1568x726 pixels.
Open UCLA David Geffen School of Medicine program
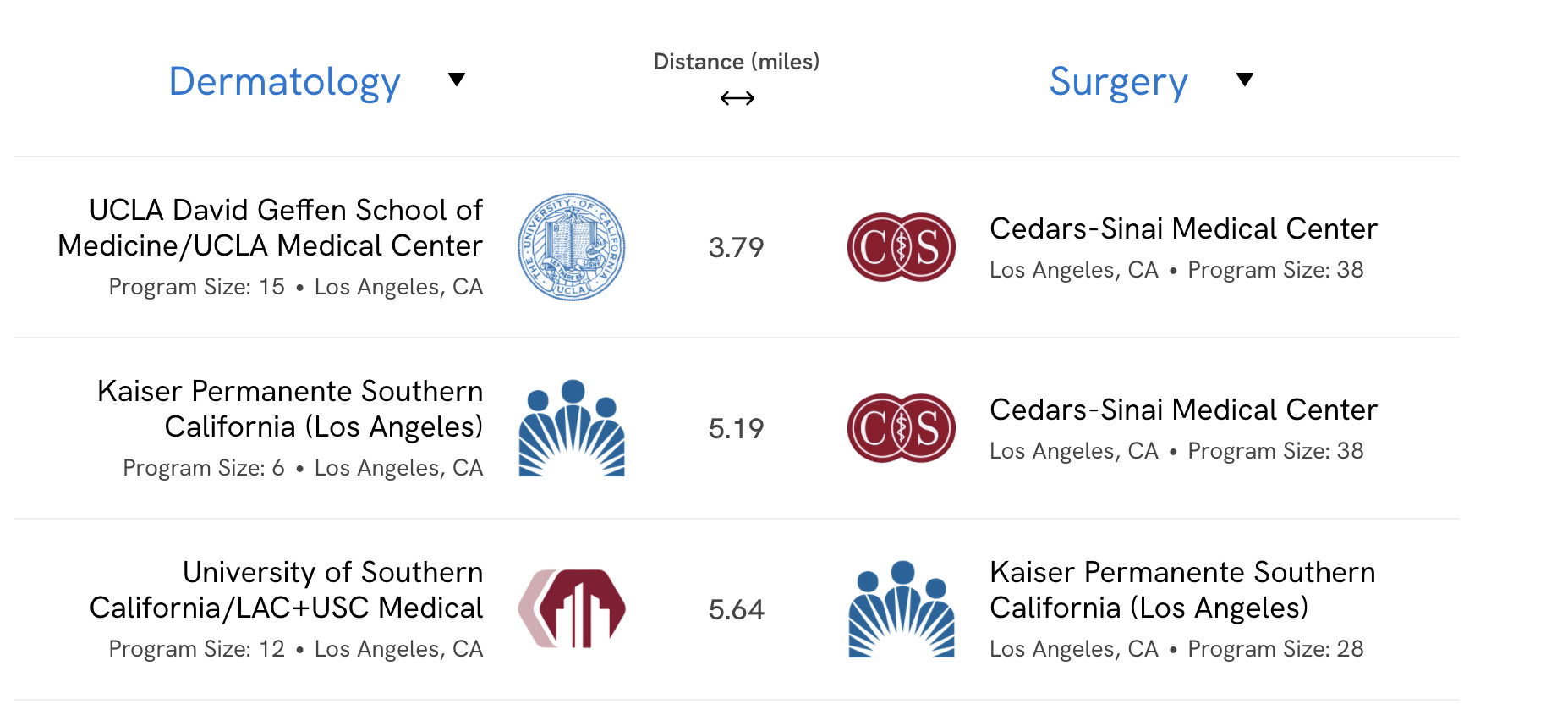point(271,228)
